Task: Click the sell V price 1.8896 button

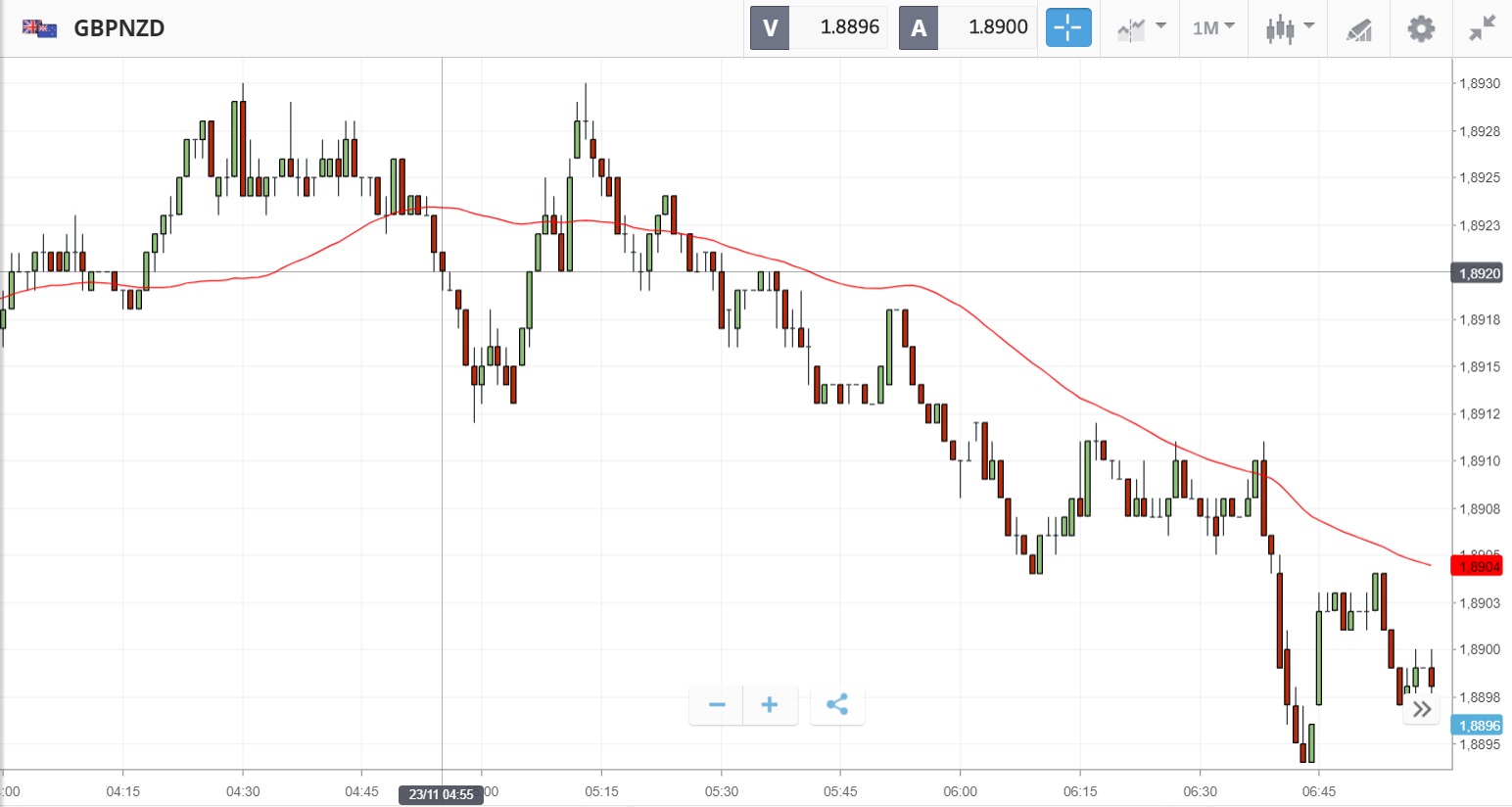Action: pyautogui.click(x=819, y=27)
